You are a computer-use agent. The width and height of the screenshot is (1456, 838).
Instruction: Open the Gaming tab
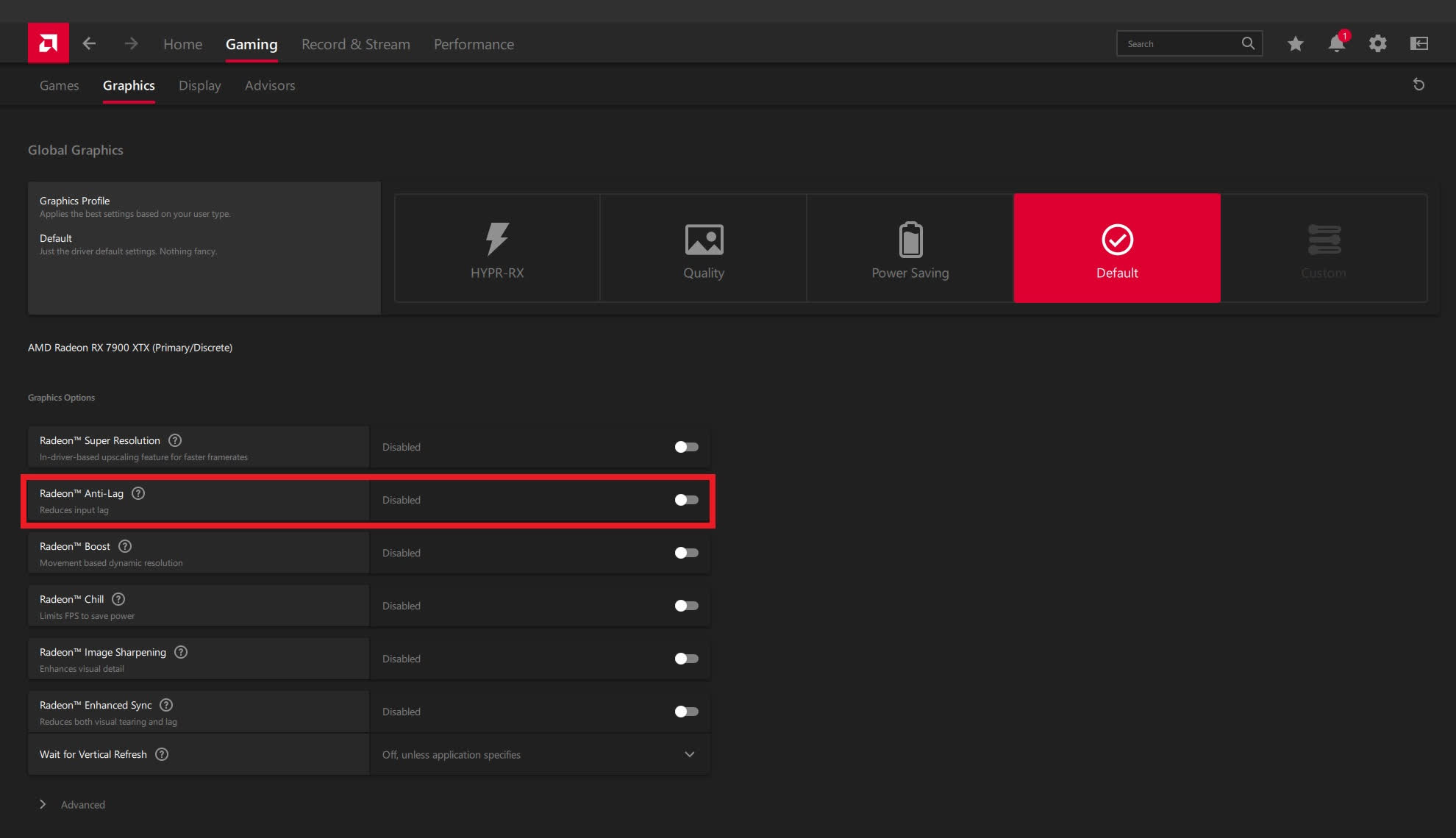pos(251,44)
